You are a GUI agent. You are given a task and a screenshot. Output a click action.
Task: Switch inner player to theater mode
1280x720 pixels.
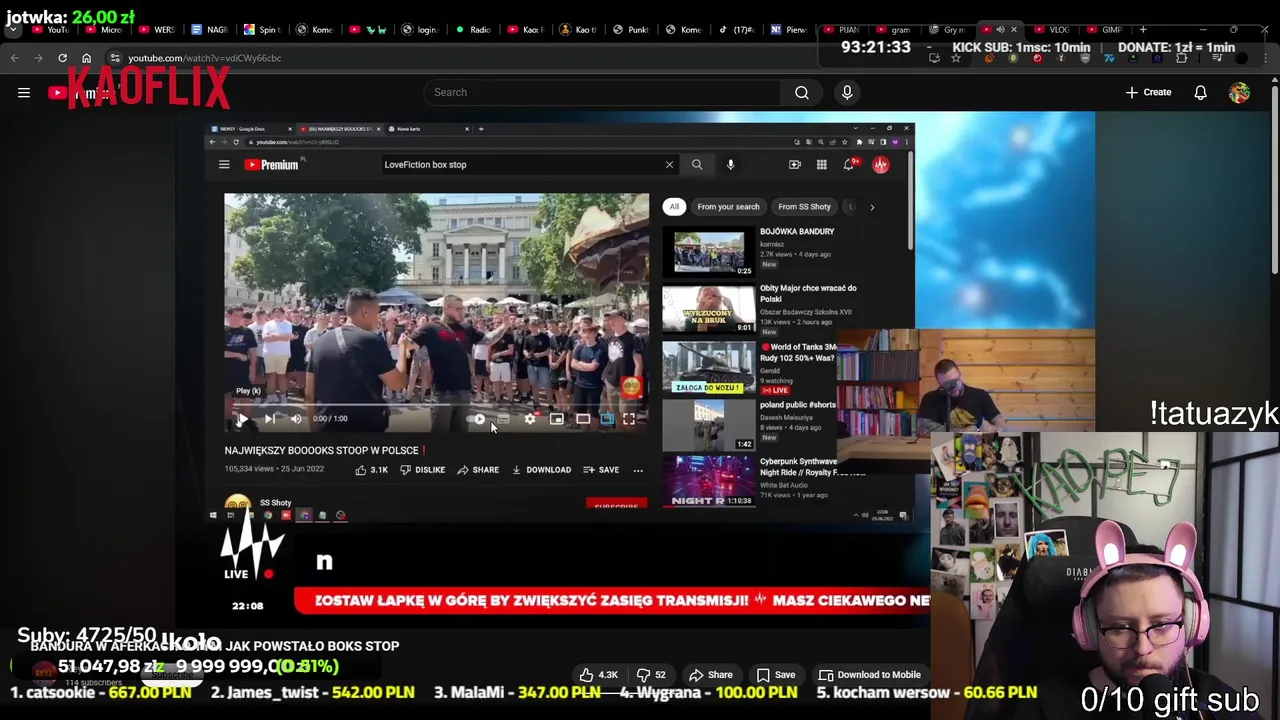pos(583,419)
